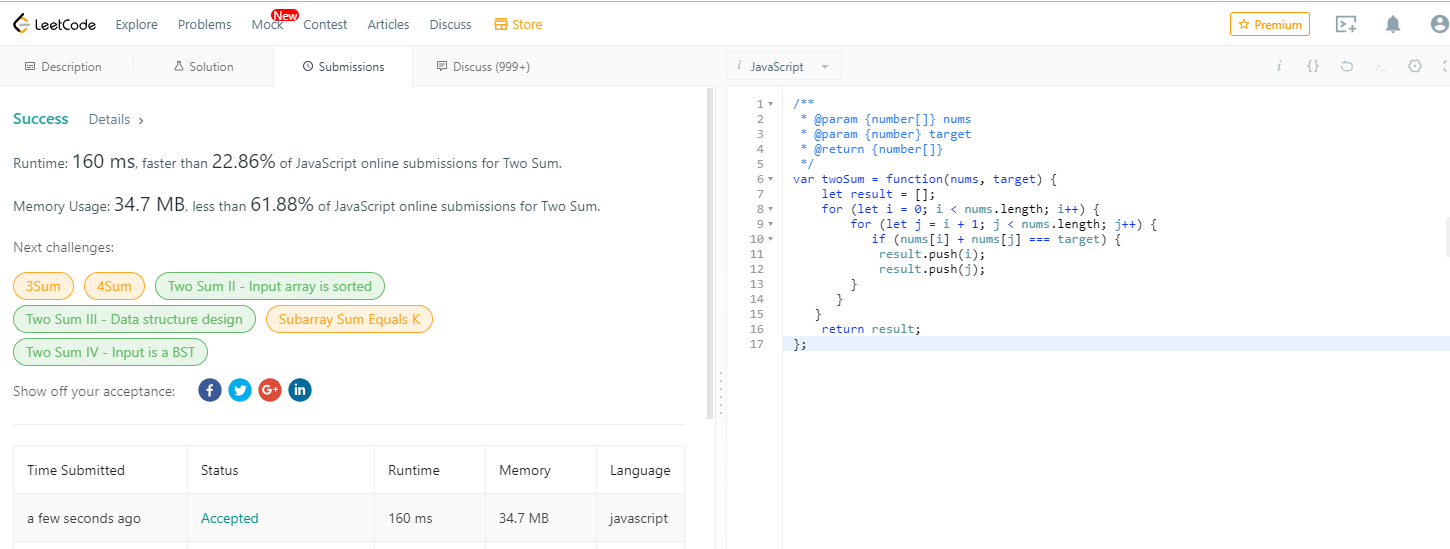Viewport: 1450px width, 549px height.
Task: Open the LeetCode home logo
Action: click(x=56, y=24)
